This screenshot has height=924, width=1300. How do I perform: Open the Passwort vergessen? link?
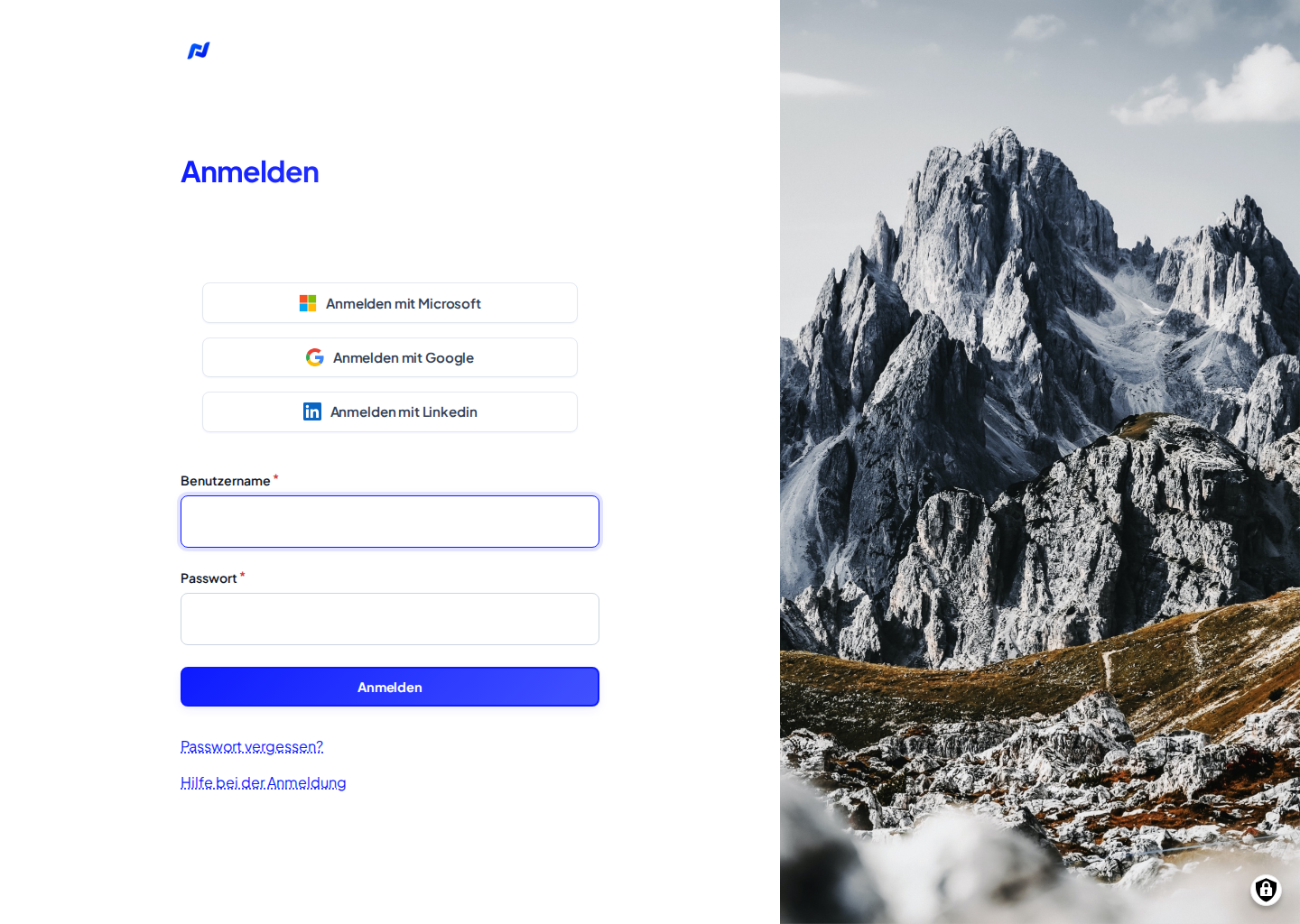click(x=252, y=746)
